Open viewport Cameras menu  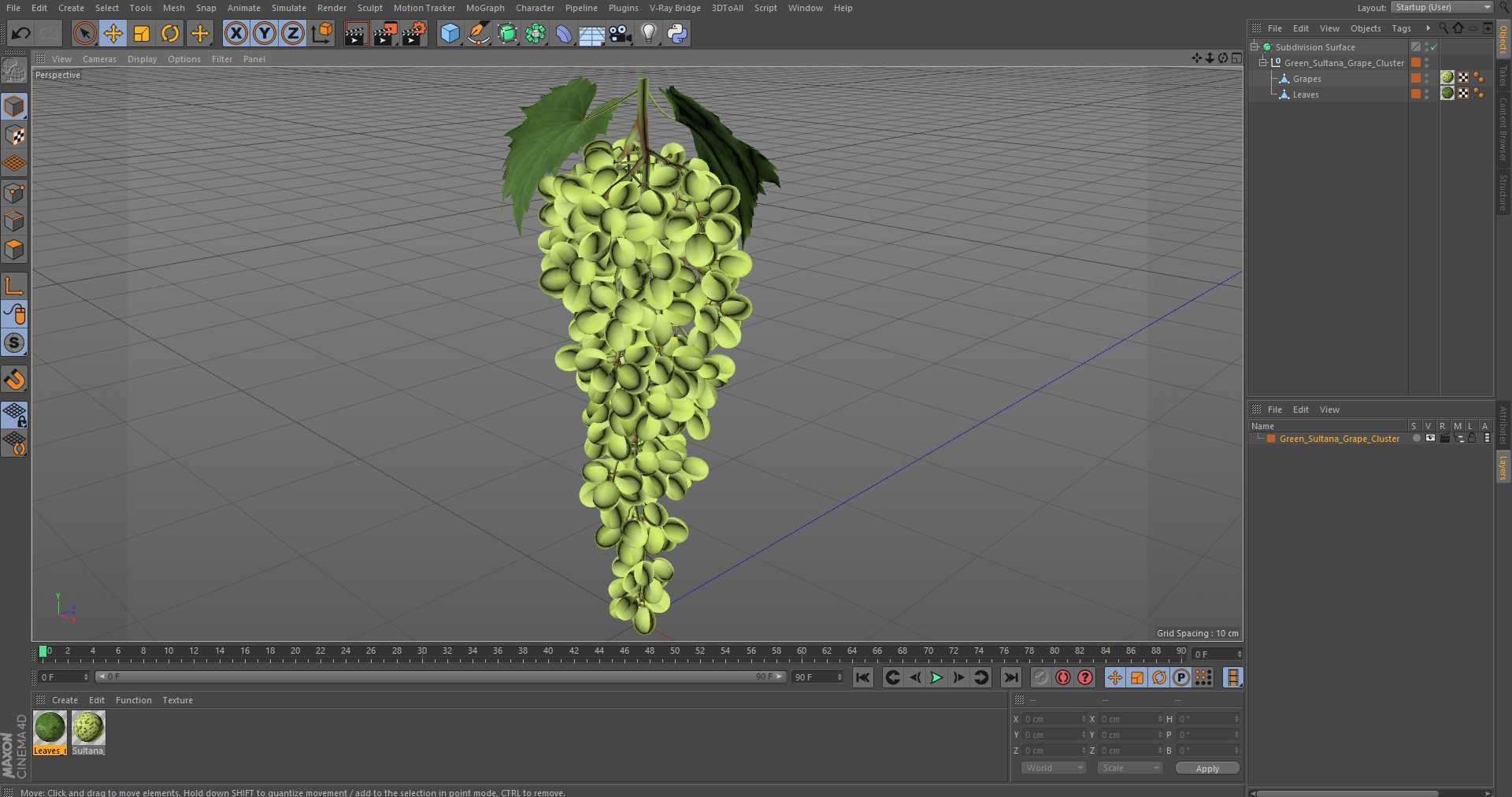tap(99, 59)
